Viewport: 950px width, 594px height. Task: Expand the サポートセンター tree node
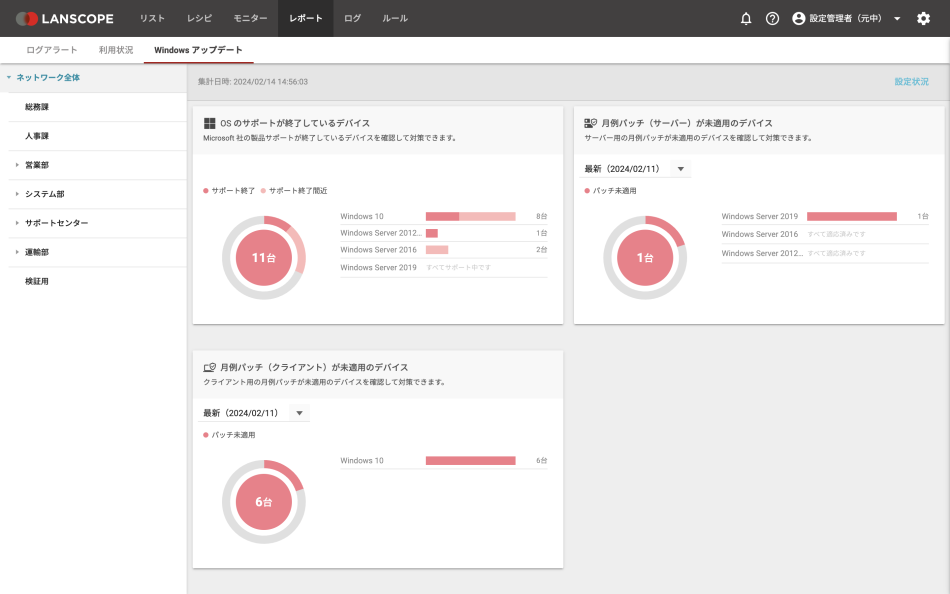click(x=17, y=223)
